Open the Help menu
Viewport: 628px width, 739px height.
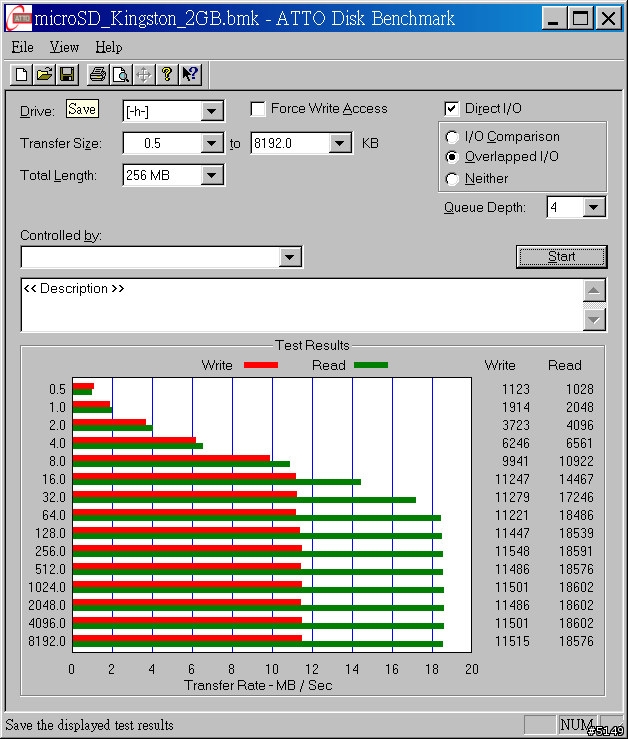(109, 47)
